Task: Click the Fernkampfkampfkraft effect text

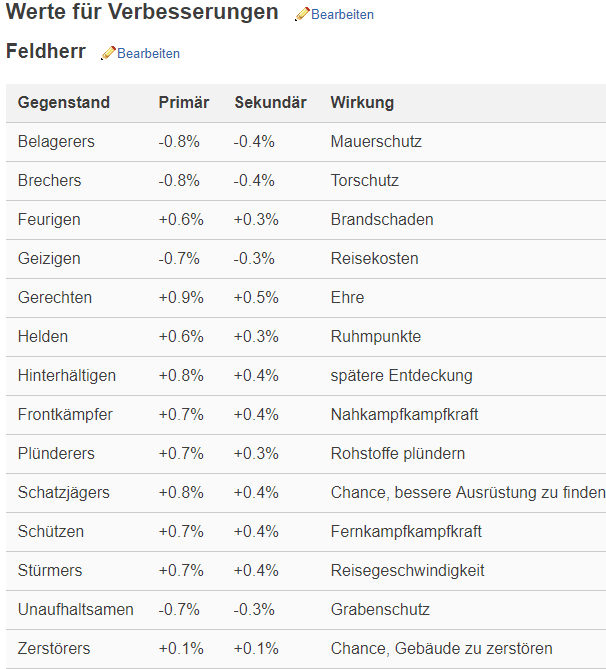Action: (406, 532)
